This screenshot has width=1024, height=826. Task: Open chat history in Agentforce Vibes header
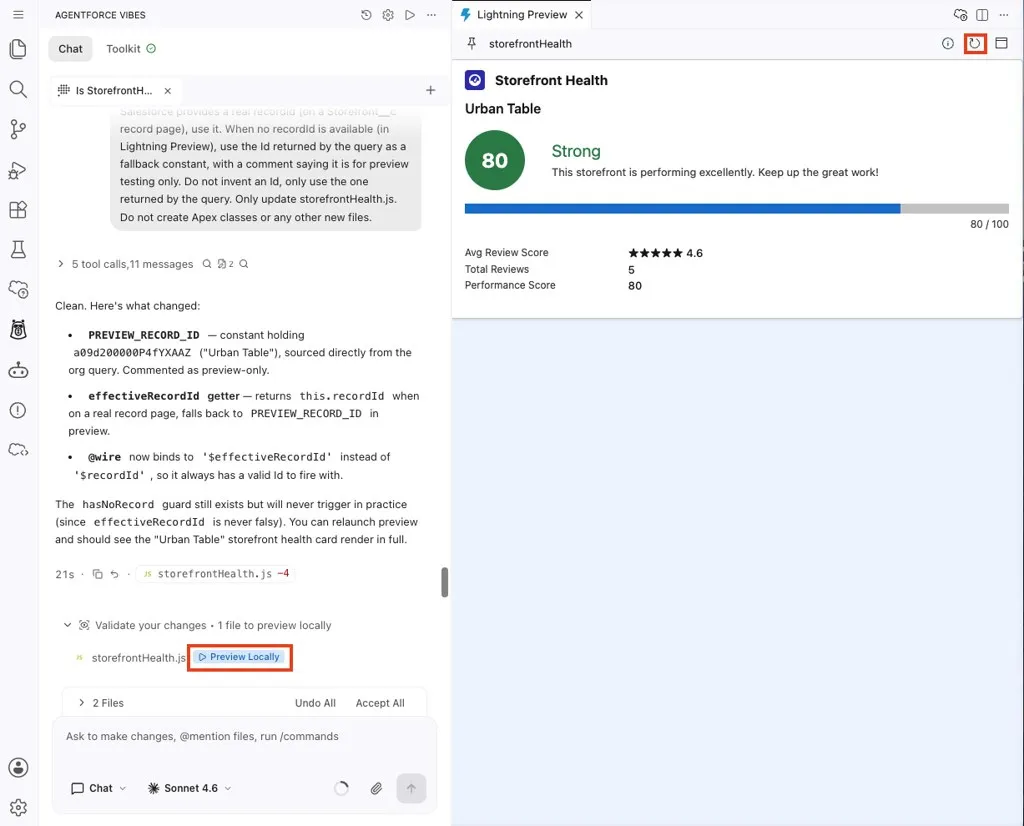pos(366,14)
